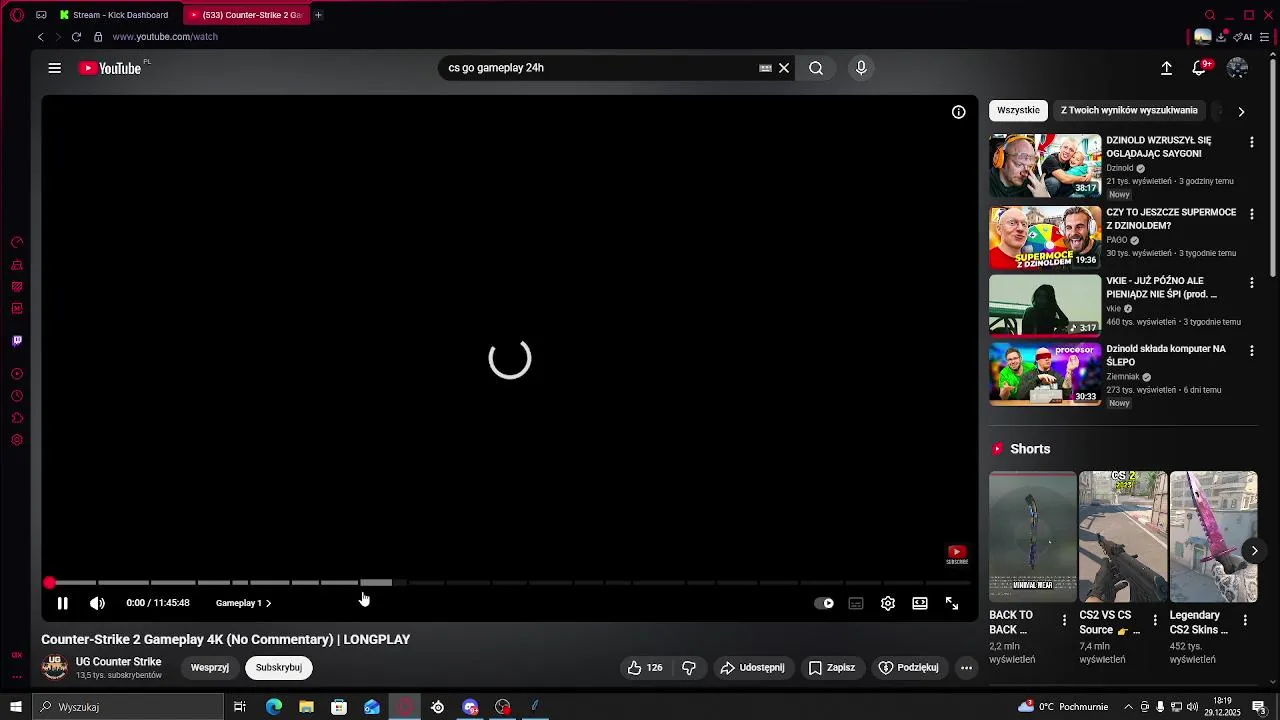
Task: Open options for CS2 VS CS Source short
Action: (1154, 620)
